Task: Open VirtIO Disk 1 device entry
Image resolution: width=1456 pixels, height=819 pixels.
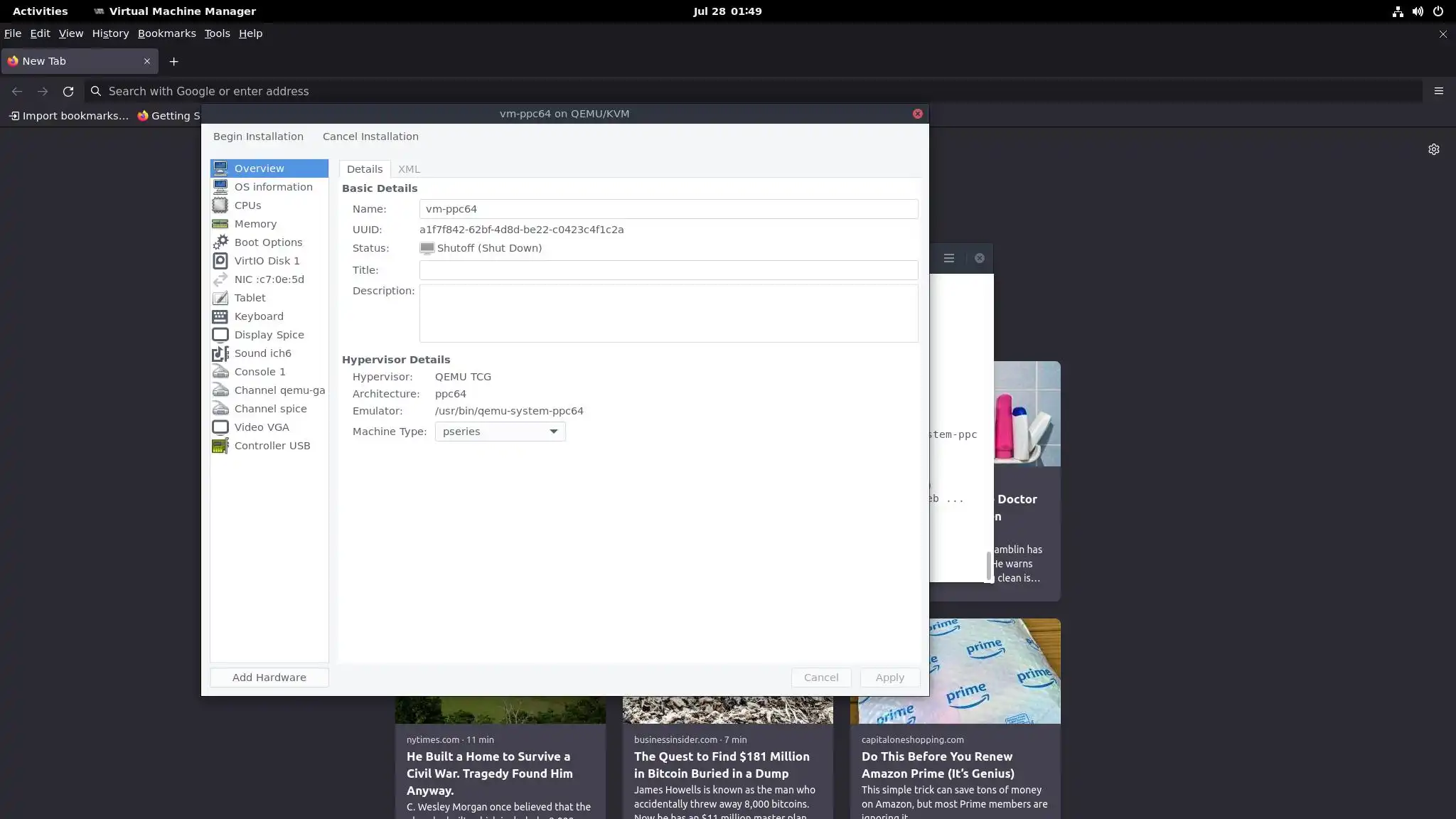Action: [267, 261]
